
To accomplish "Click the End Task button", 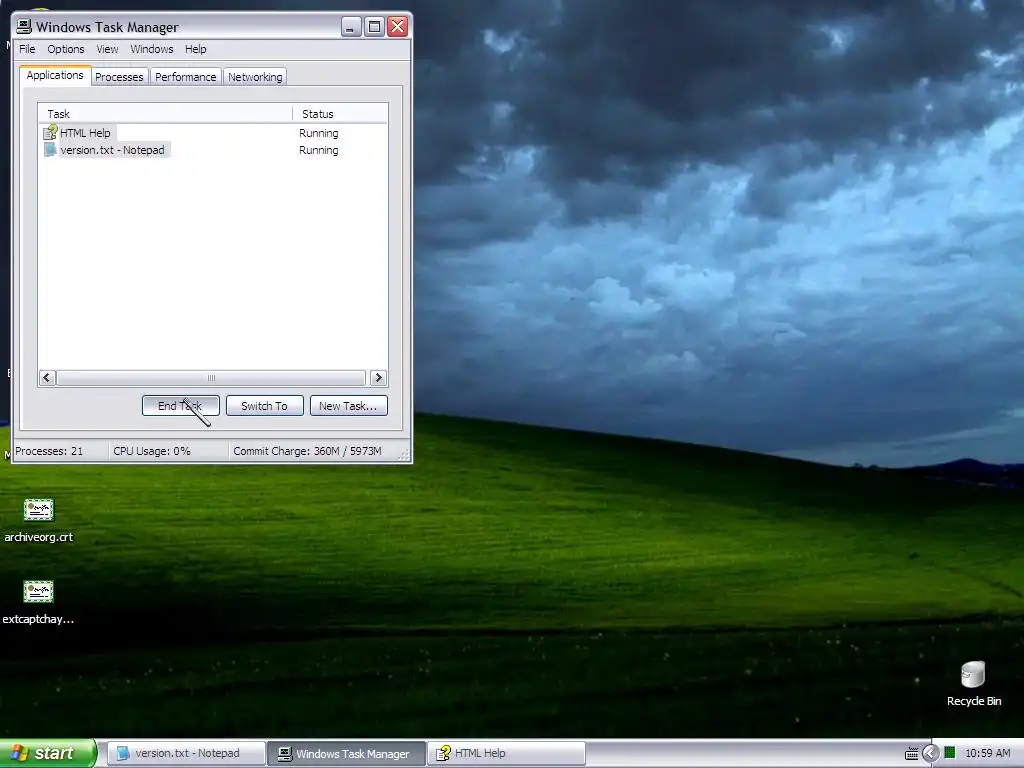I will pyautogui.click(x=180, y=406).
